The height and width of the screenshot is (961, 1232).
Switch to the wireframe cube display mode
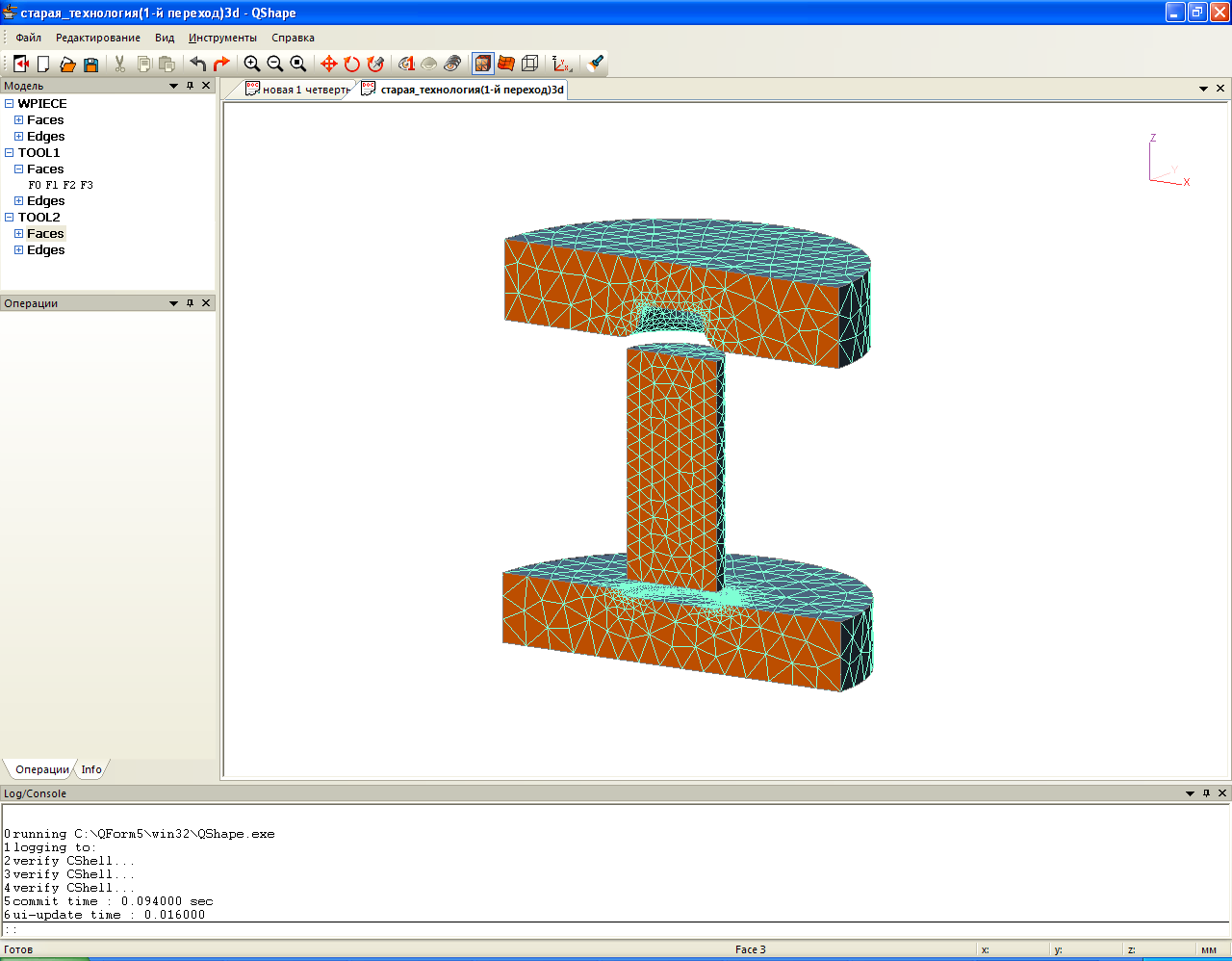[529, 64]
